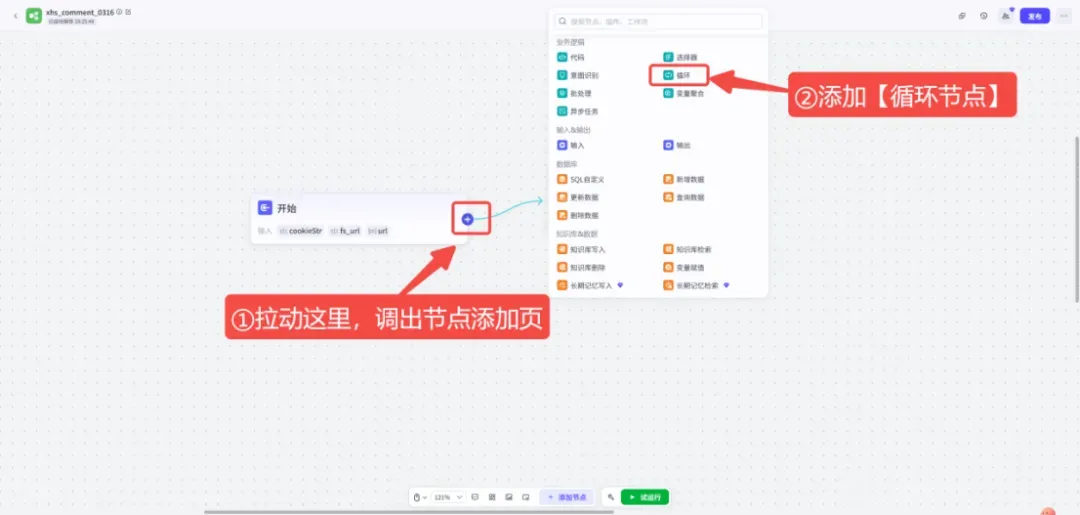Edit workflow name via pencil icon
Viewport: 1080px width, 515px height.
click(x=129, y=12)
